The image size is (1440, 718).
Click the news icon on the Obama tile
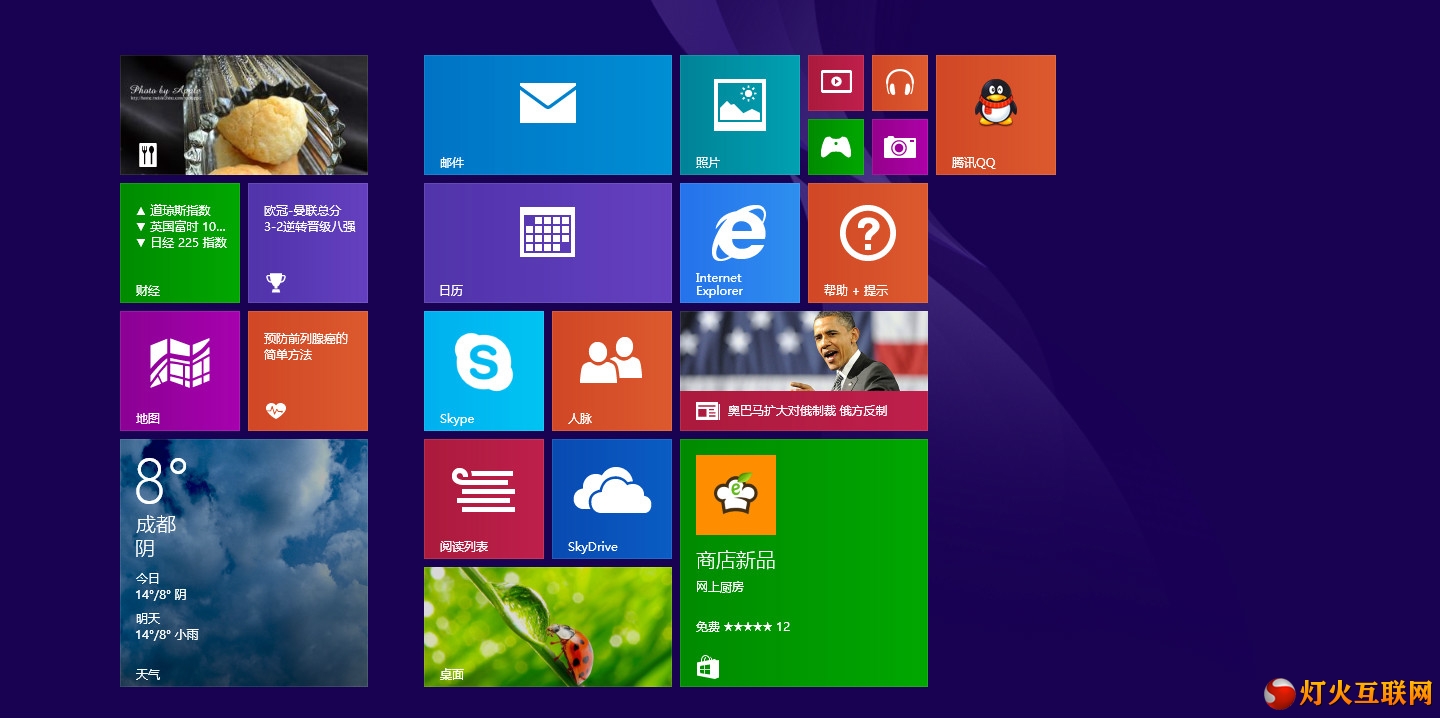click(707, 411)
